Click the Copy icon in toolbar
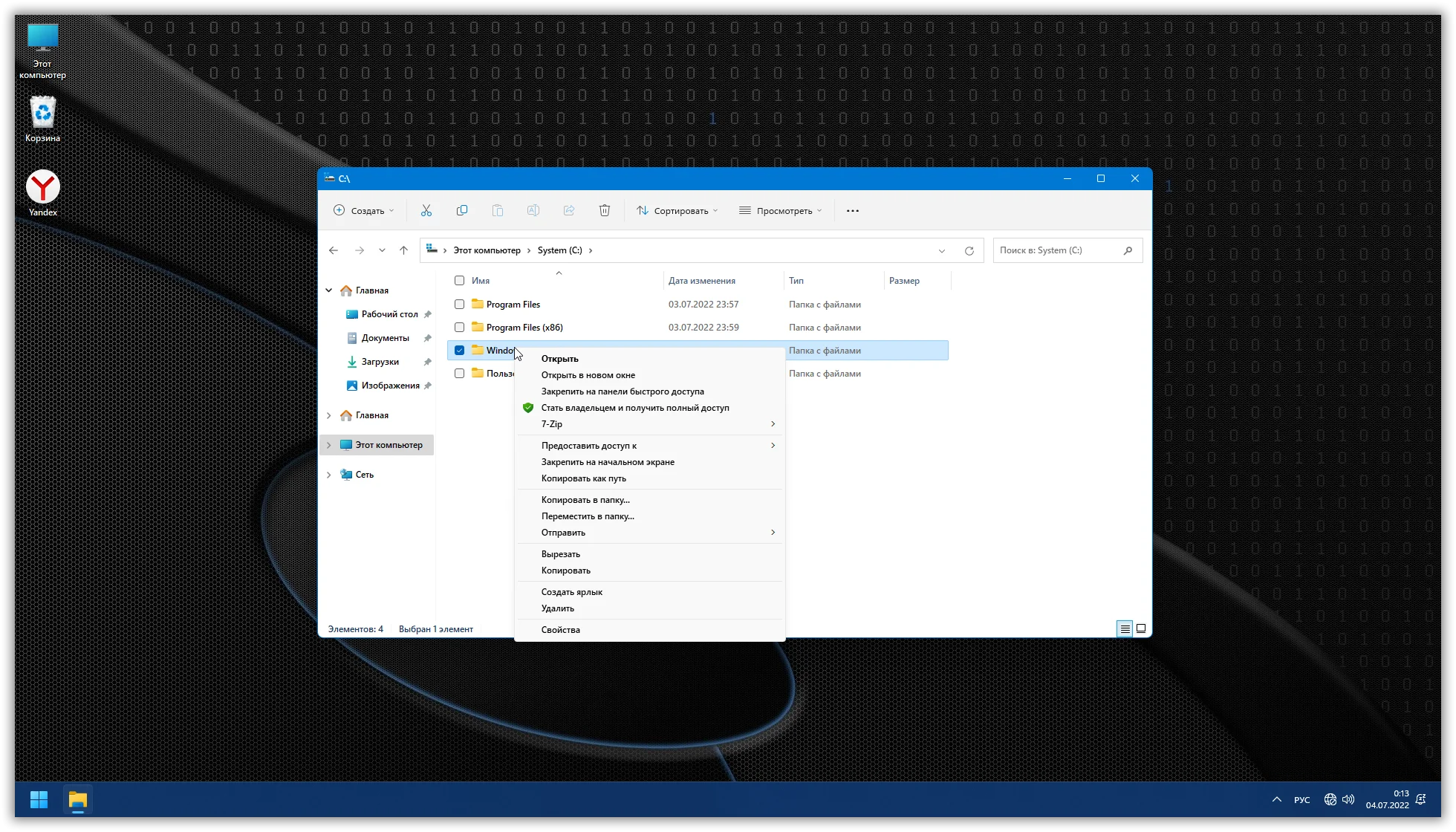Viewport: 1456px width, 832px height. 461,211
